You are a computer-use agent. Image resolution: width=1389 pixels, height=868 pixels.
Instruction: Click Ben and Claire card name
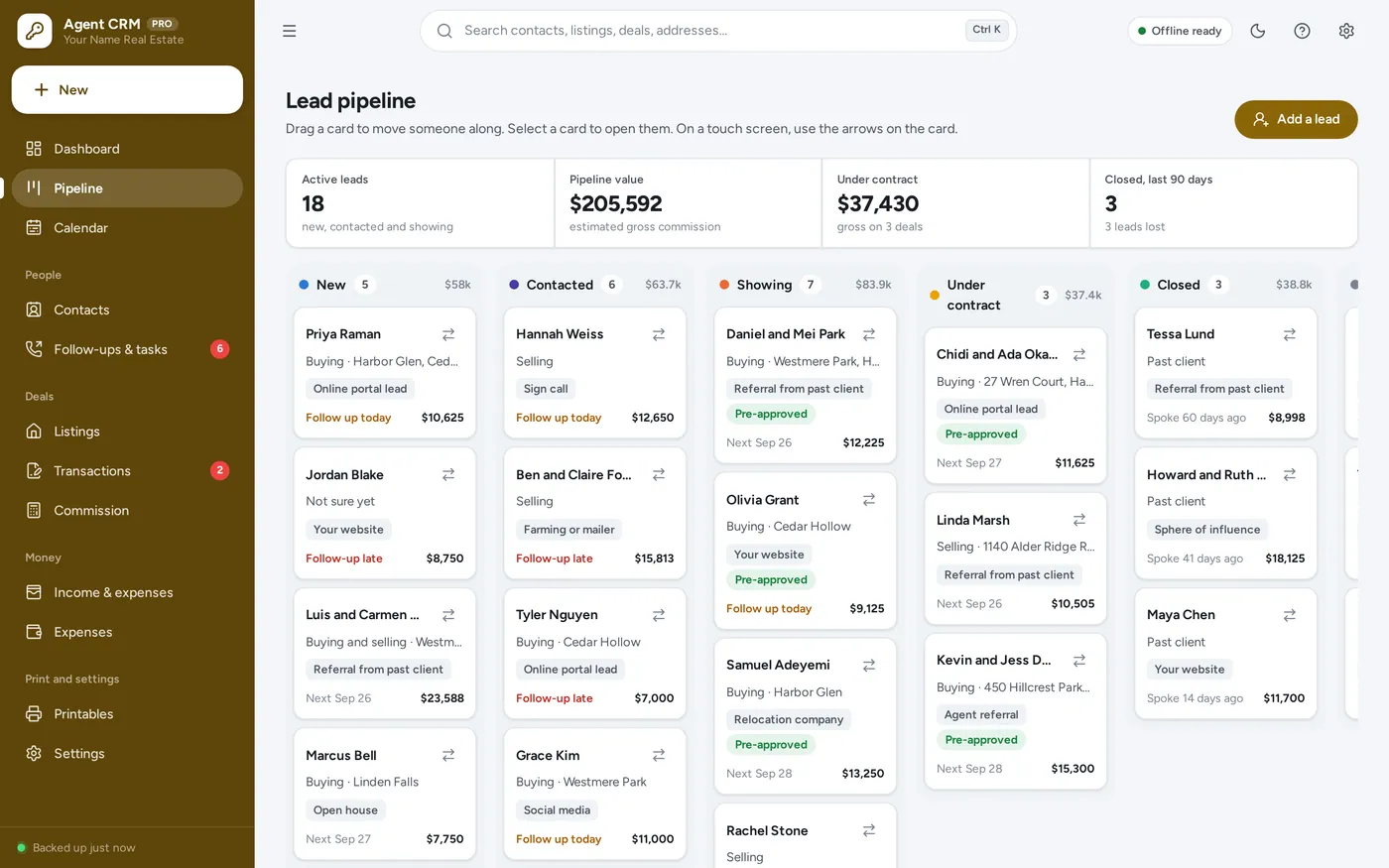pos(573,475)
